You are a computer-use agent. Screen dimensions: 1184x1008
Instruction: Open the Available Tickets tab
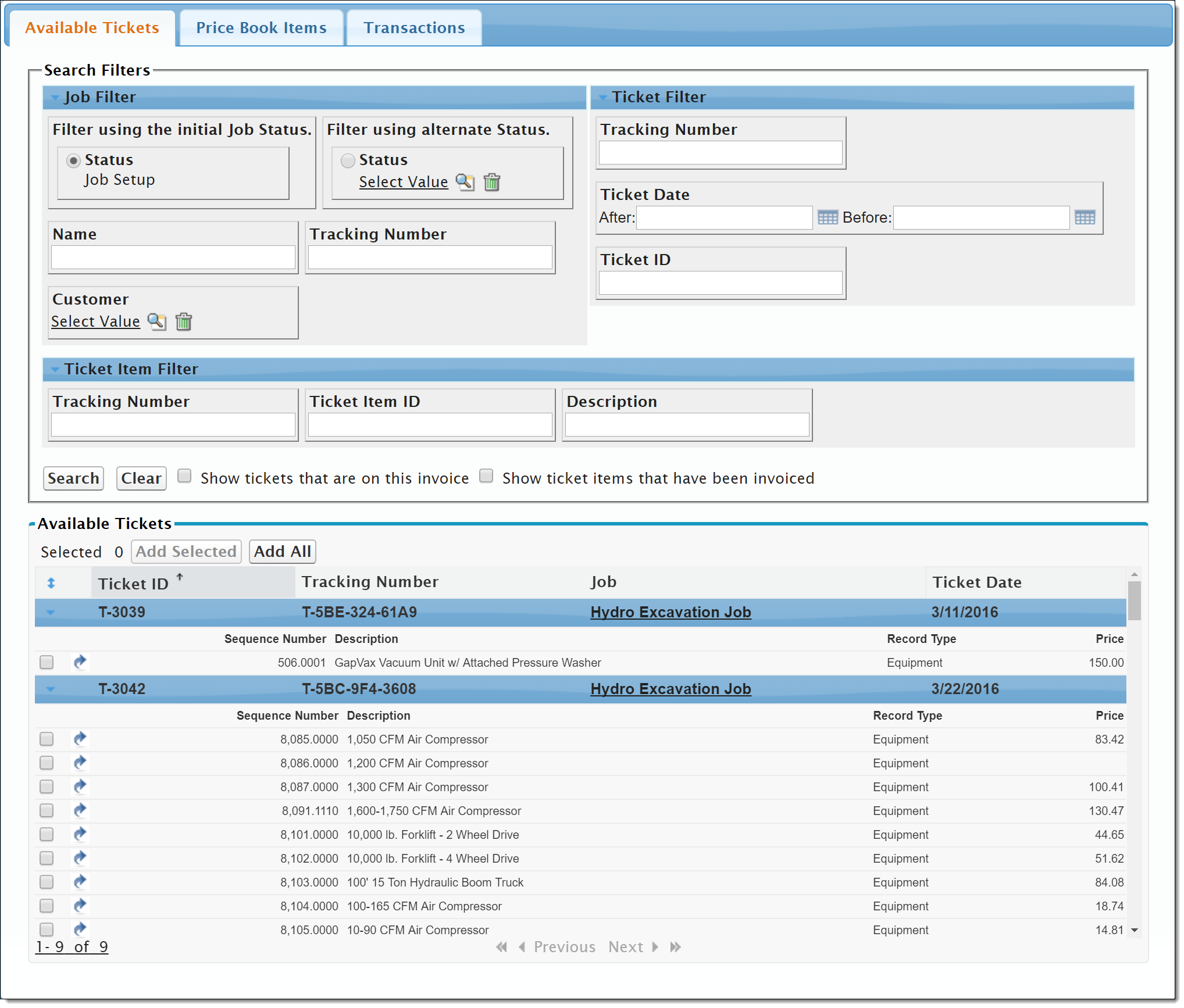(x=92, y=27)
